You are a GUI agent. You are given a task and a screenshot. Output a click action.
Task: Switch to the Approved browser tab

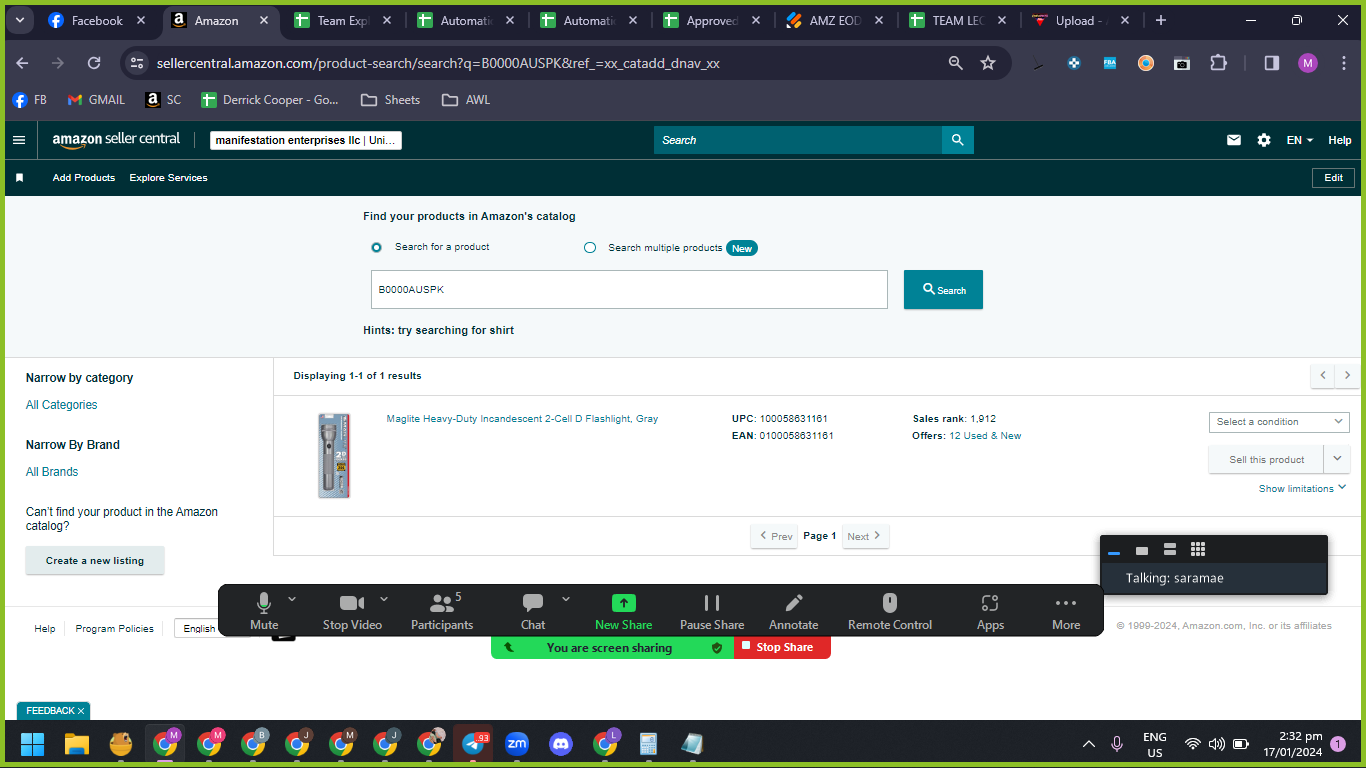(x=711, y=20)
